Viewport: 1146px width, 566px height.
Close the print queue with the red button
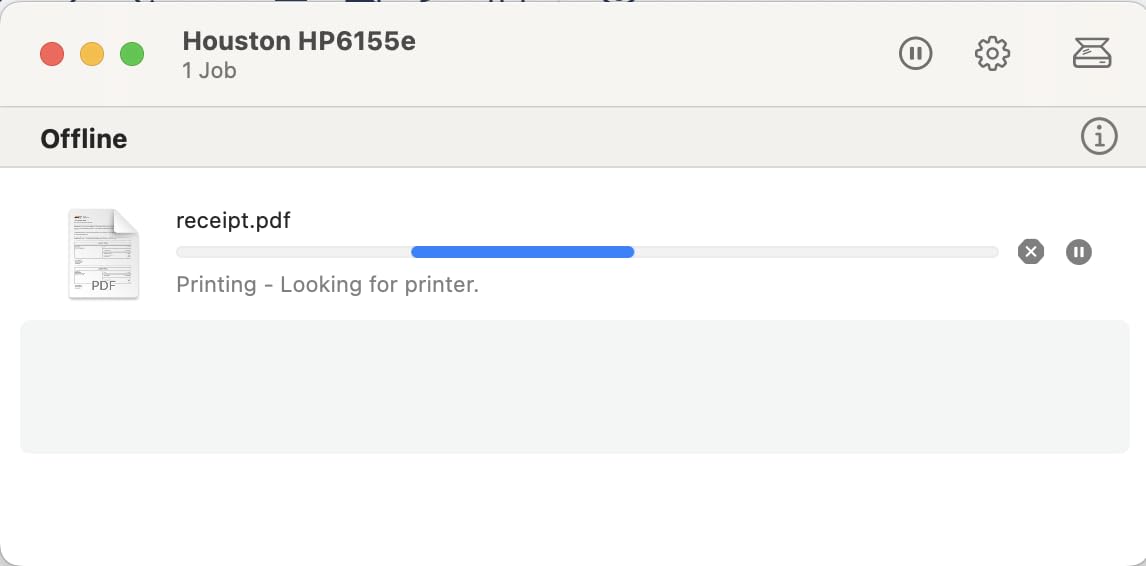(52, 54)
